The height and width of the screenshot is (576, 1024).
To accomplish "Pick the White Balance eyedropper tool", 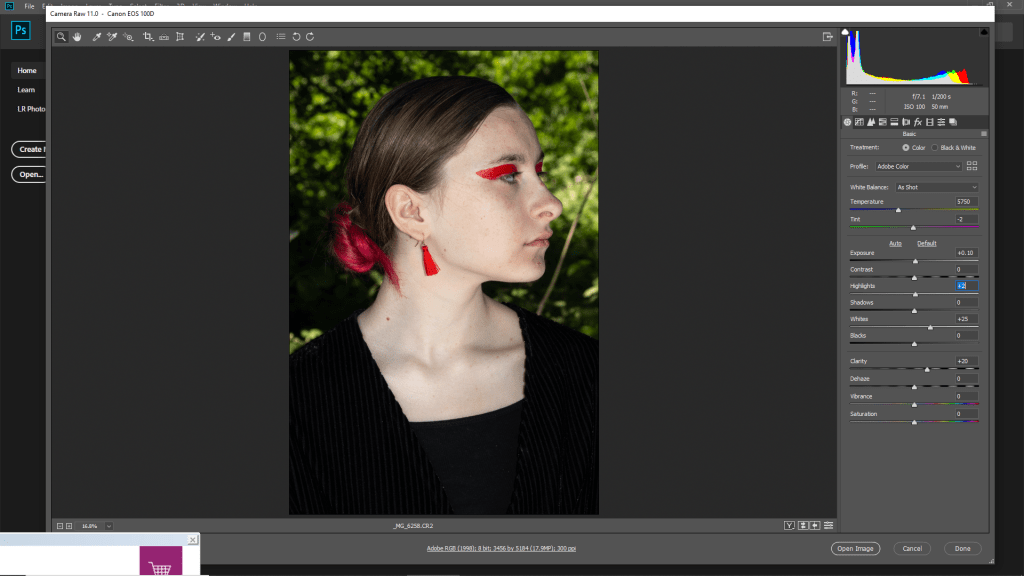I will pos(97,37).
